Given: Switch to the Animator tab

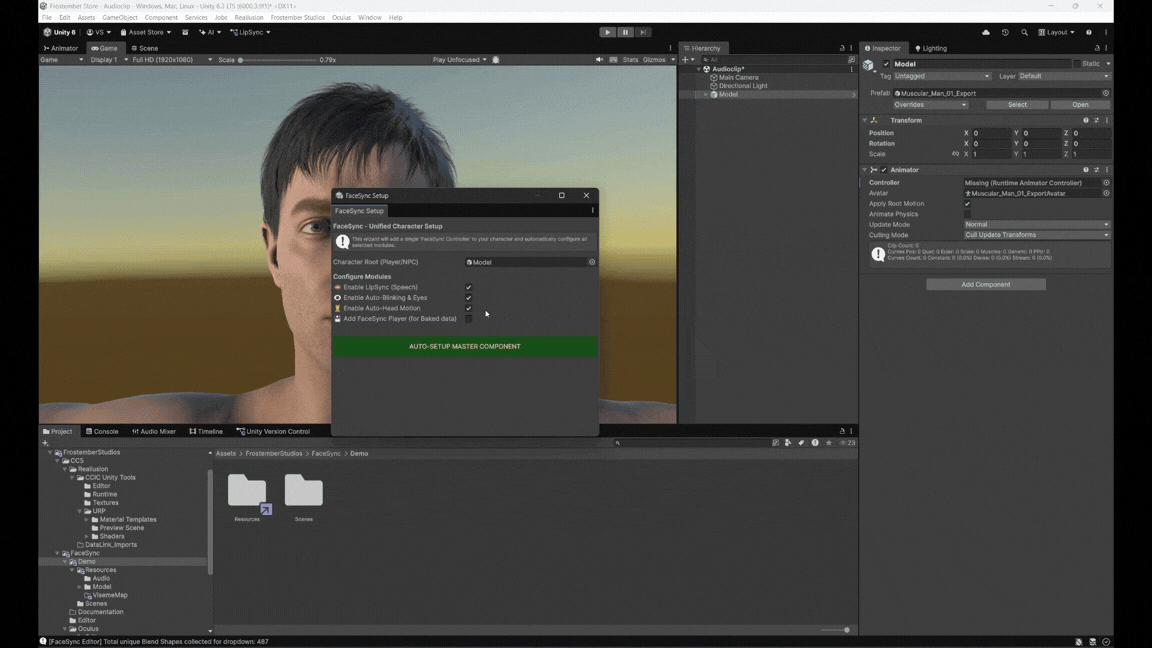Looking at the screenshot, I should click(x=61, y=48).
